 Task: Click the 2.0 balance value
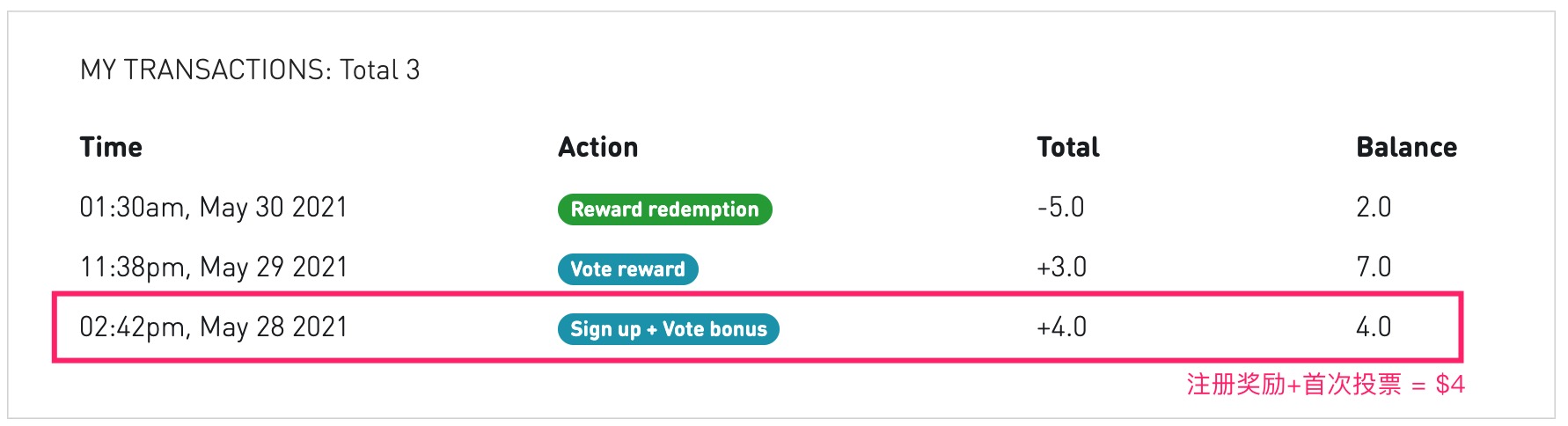[x=1374, y=208]
